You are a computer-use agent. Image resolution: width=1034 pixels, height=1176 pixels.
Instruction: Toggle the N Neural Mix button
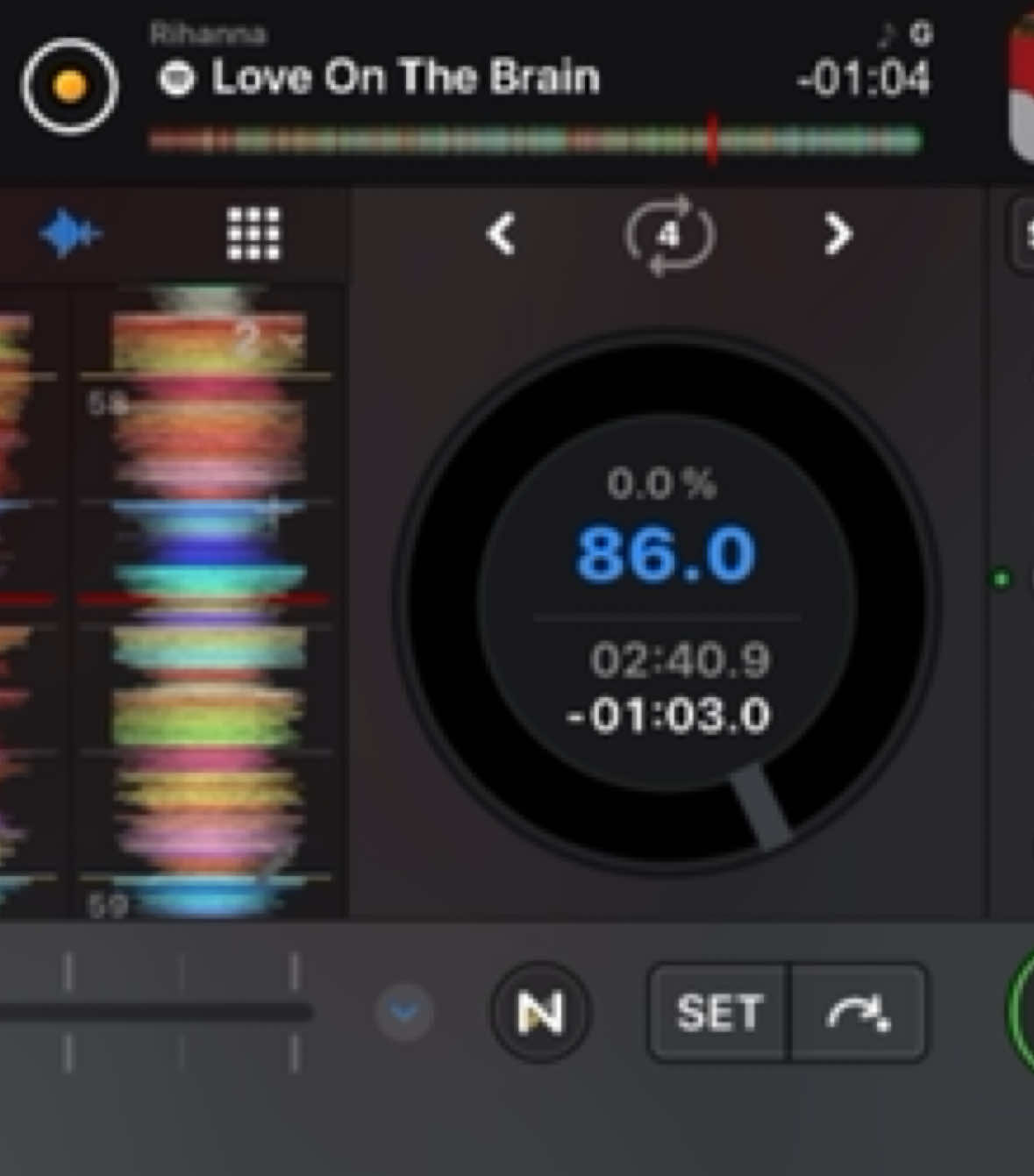(540, 1013)
